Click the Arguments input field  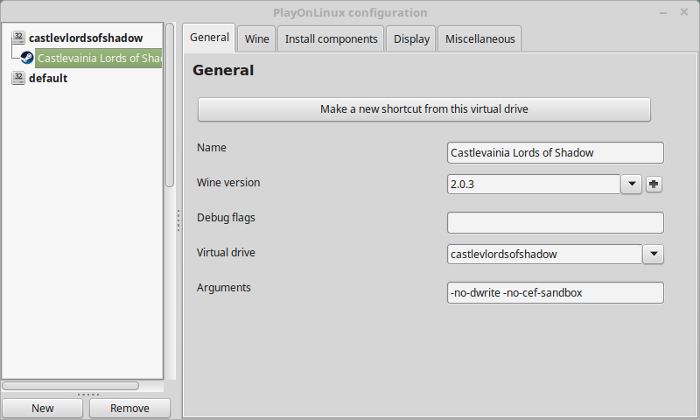point(555,293)
